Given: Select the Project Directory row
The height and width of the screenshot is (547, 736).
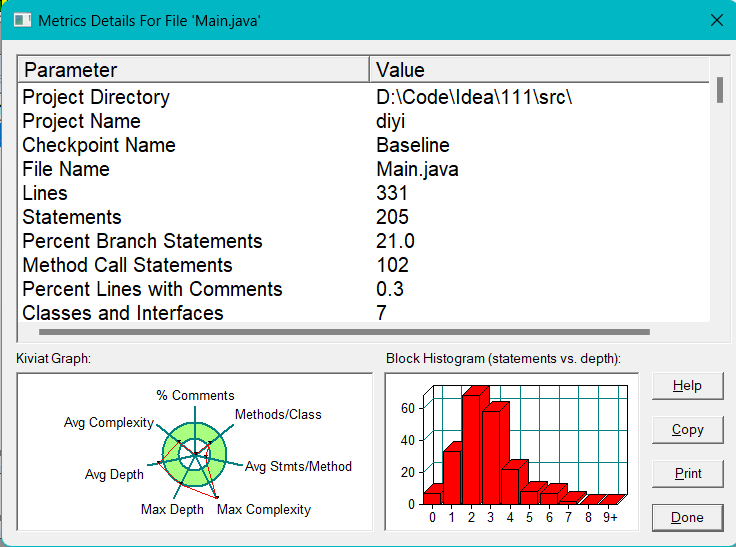Looking at the screenshot, I should [364, 97].
